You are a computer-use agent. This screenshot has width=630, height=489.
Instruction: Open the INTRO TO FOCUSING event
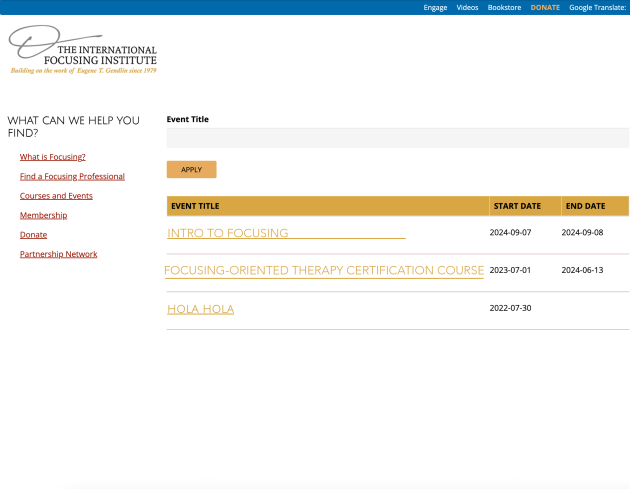pyautogui.click(x=228, y=233)
